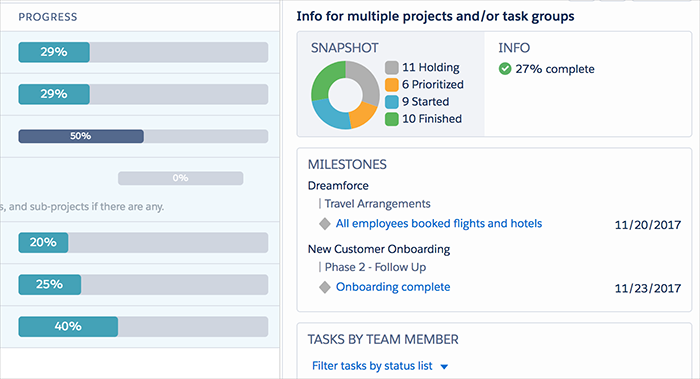This screenshot has height=379, width=700.
Task: Click the Dreamforce project name
Action: pos(338,186)
